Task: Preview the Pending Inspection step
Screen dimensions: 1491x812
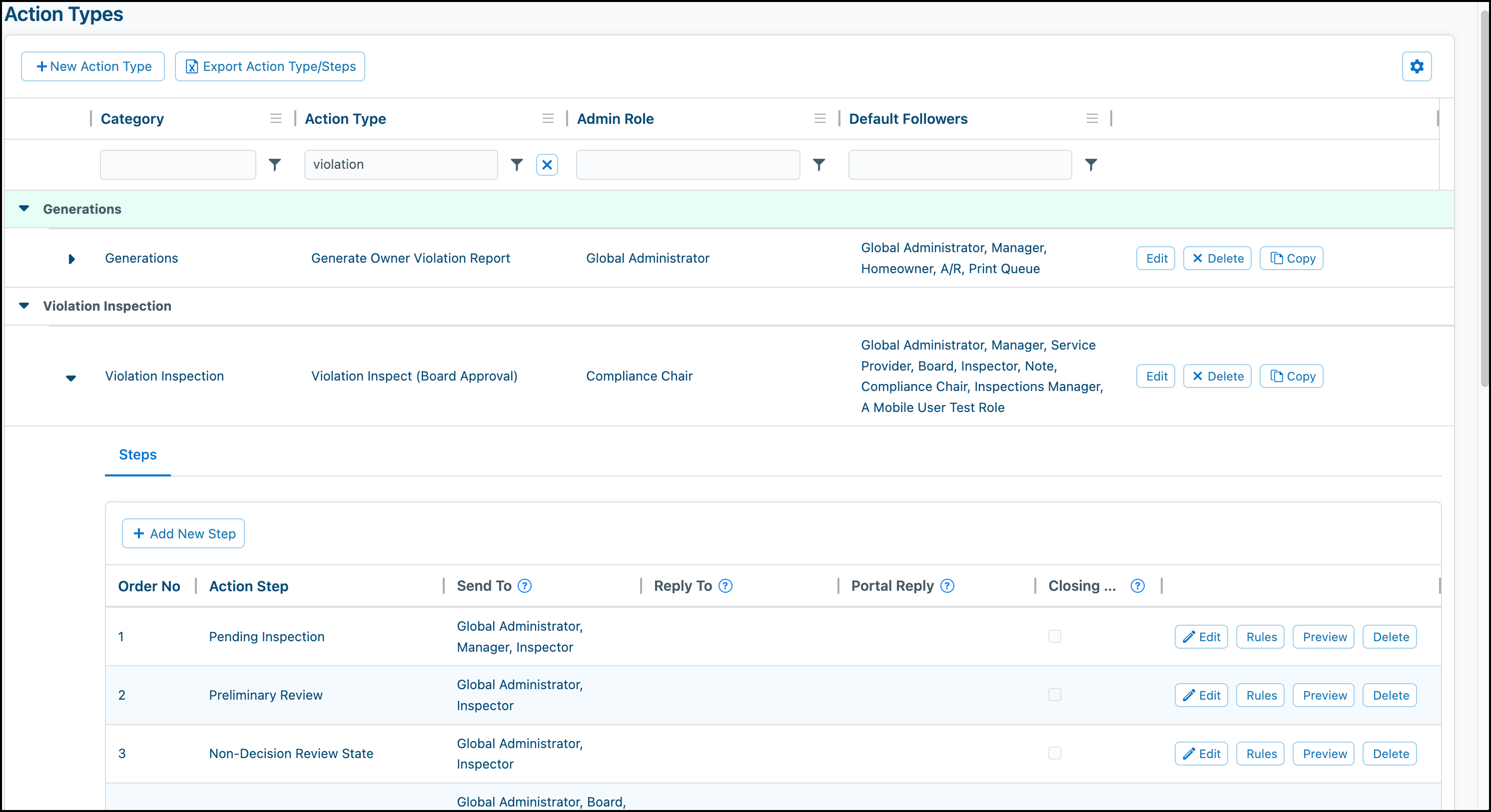Action: tap(1324, 637)
